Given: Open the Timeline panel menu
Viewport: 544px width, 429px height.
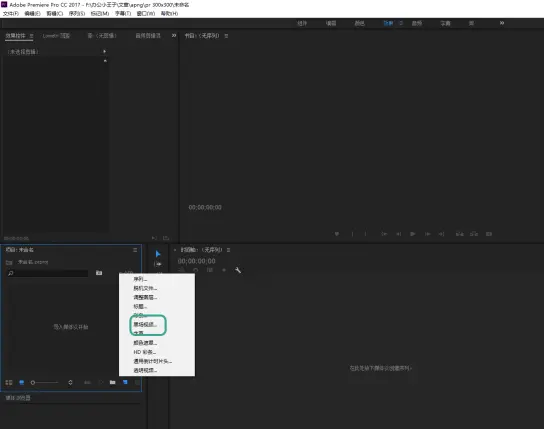Looking at the screenshot, I should [228, 250].
